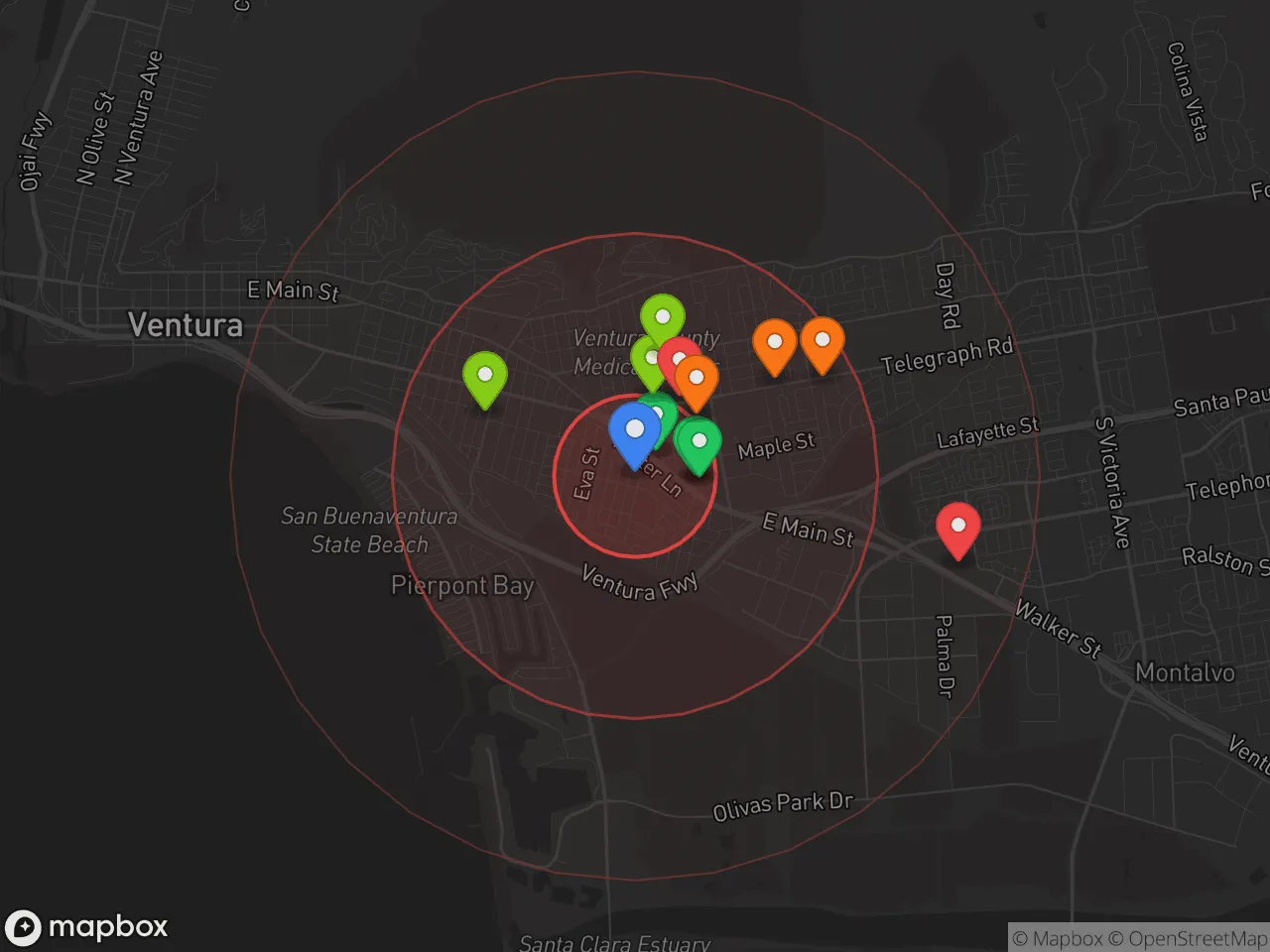Click the red marker near Palma Dr
This screenshot has width=1270, height=952.
(x=957, y=527)
